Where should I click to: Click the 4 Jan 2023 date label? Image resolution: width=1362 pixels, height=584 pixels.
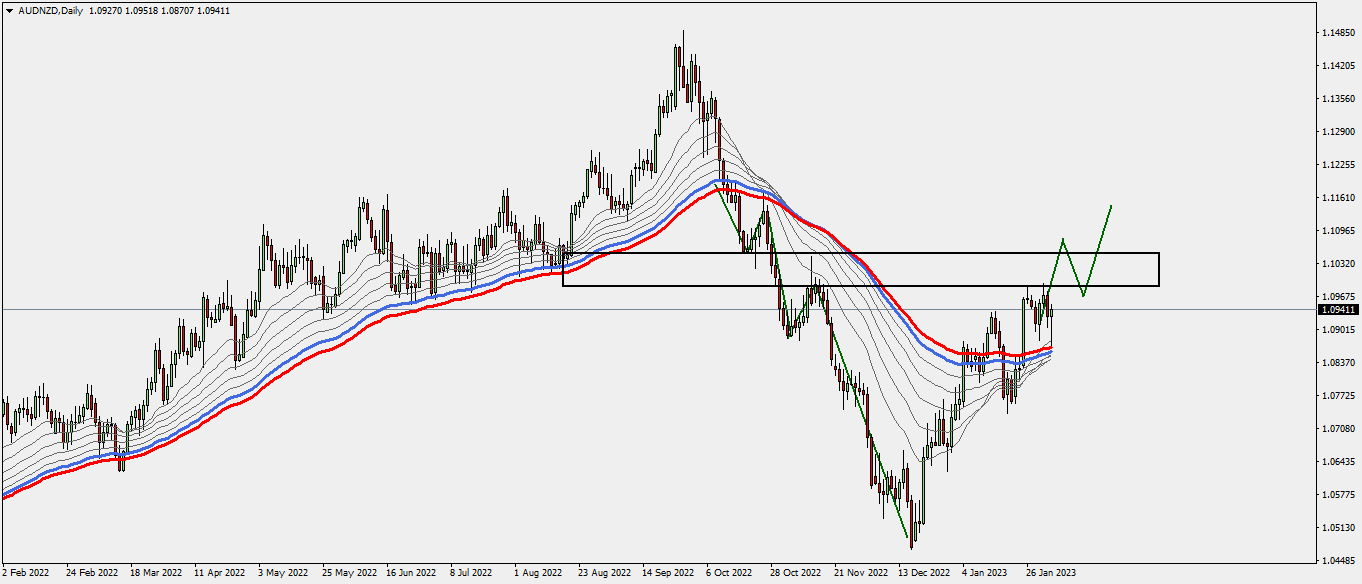[984, 574]
